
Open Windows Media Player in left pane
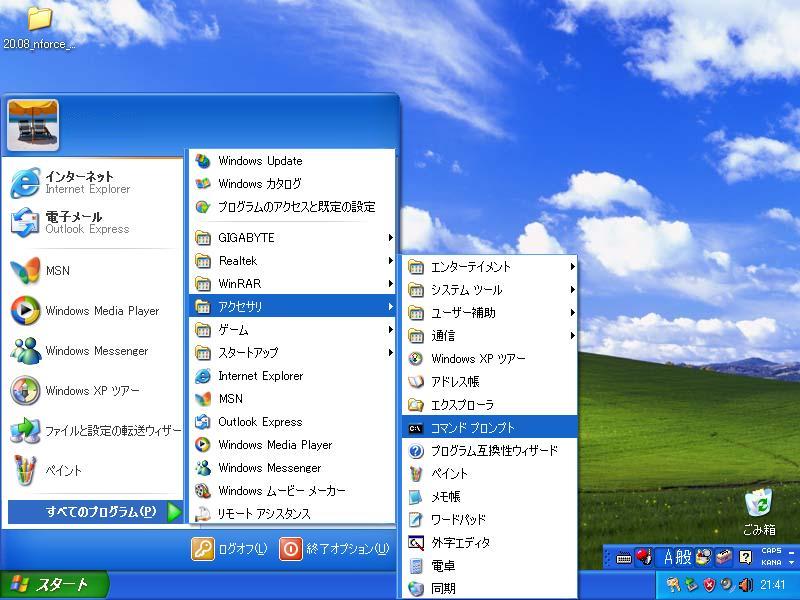(x=94, y=311)
